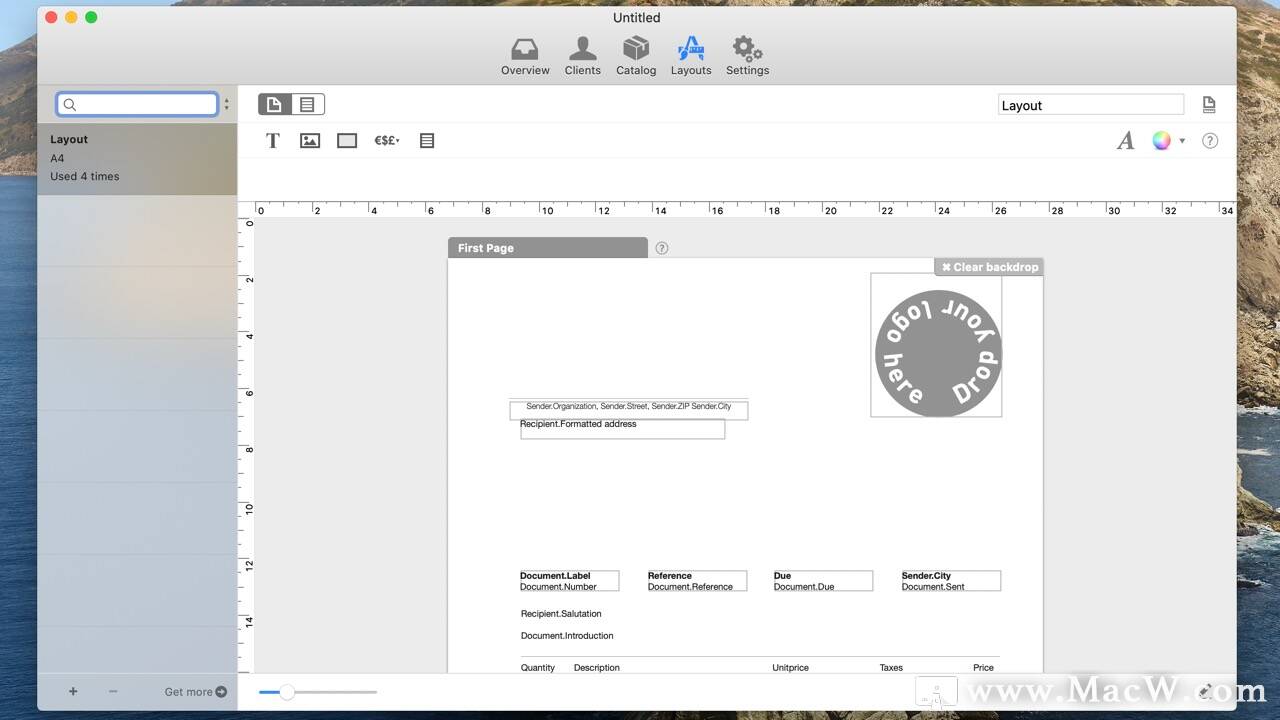This screenshot has height=720, width=1280.
Task: Select the Layout A4 entry in the sidebar
Action: [137, 158]
